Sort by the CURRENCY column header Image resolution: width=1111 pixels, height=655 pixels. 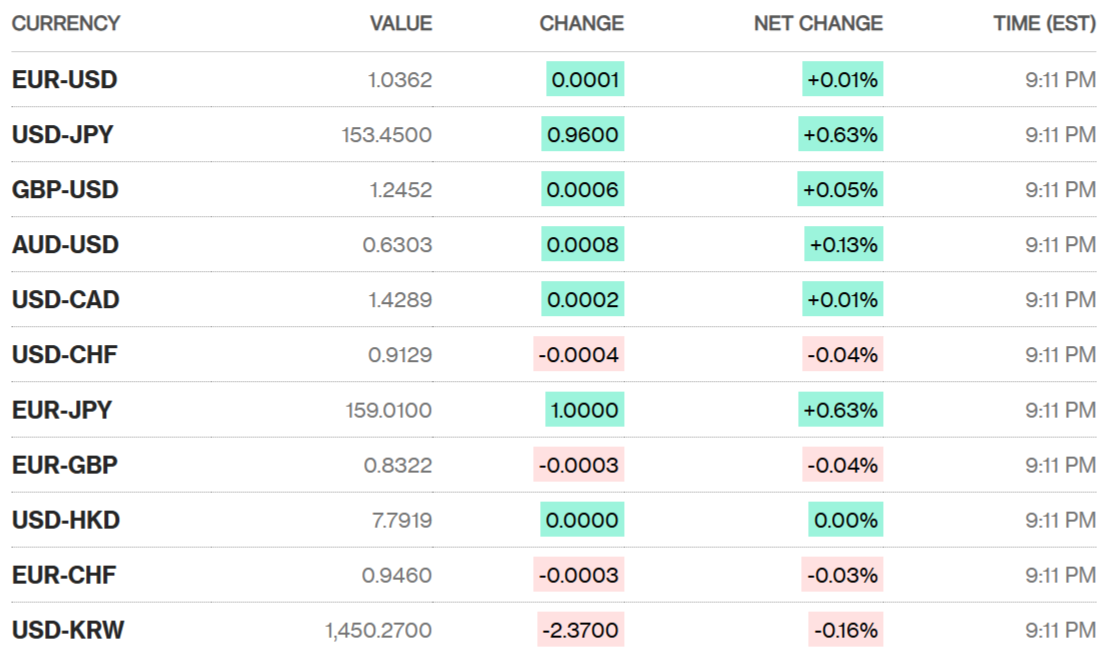tap(66, 23)
